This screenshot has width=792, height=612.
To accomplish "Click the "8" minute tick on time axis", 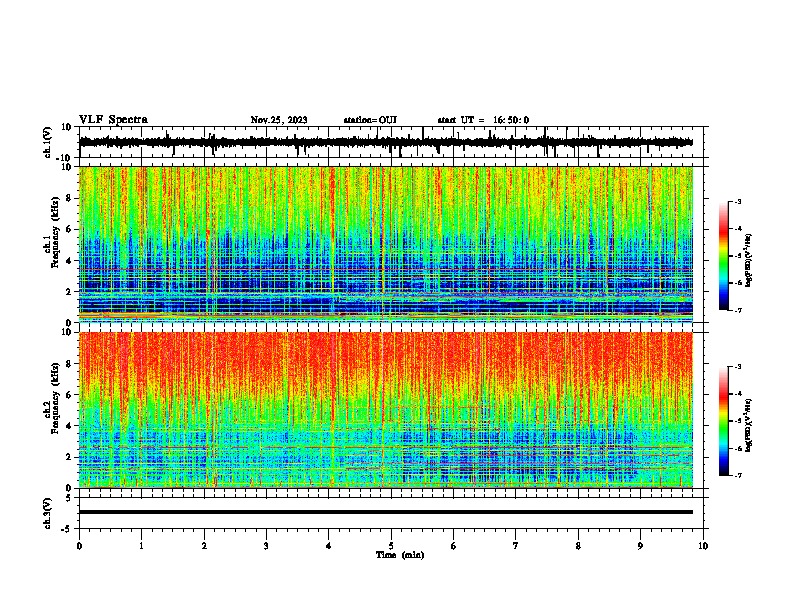I will (x=578, y=546).
